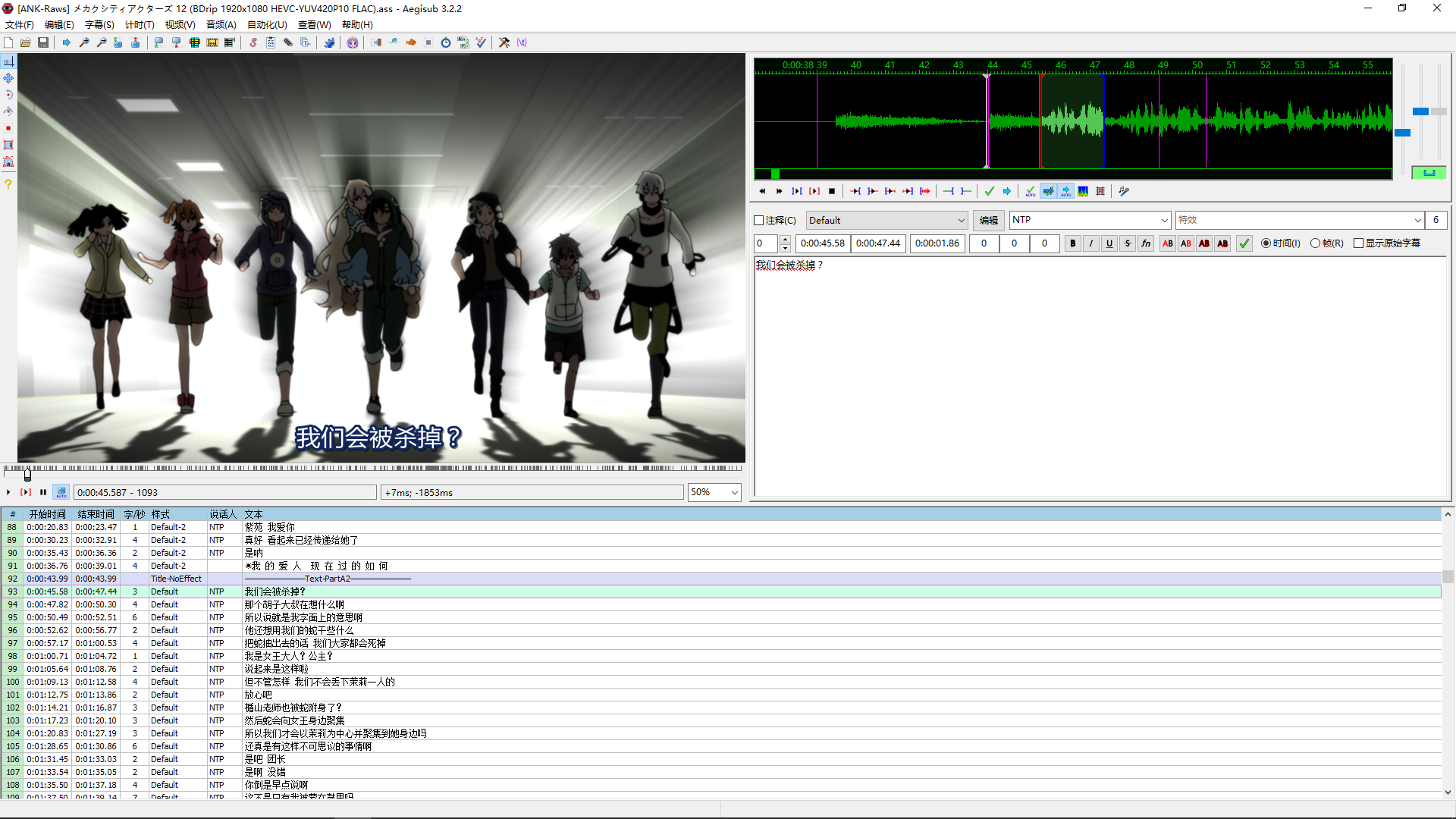Image resolution: width=1456 pixels, height=819 pixels.
Task: Commit audio changes with green checkmark
Action: (x=990, y=191)
